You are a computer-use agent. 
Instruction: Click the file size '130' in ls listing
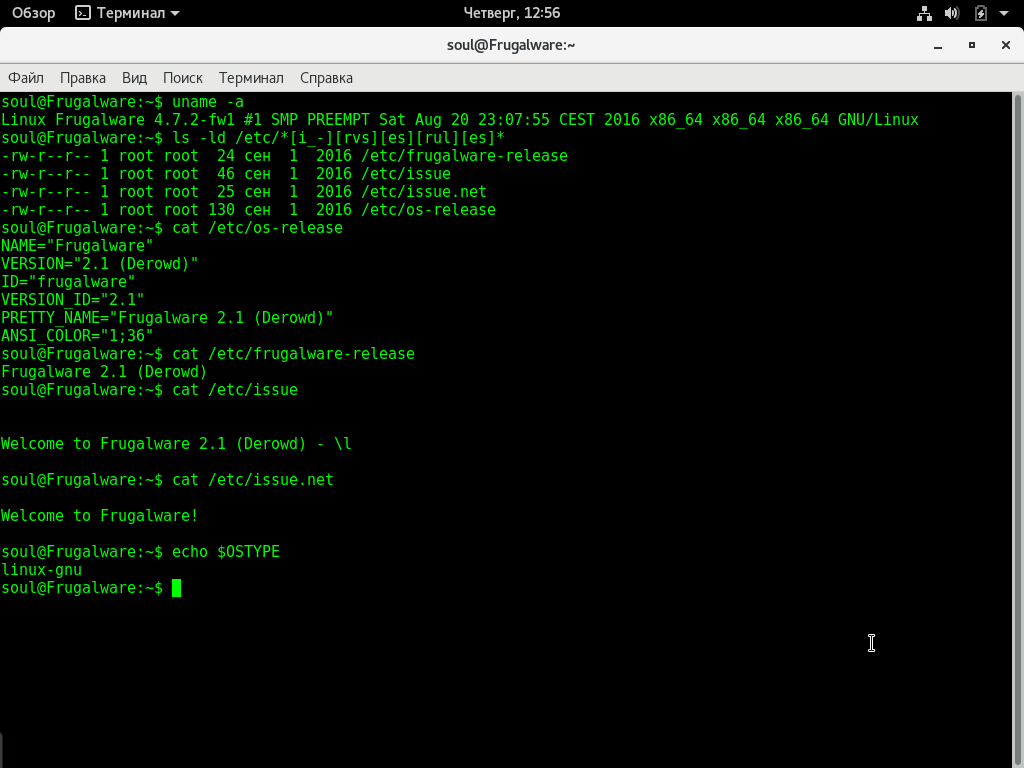pos(221,210)
